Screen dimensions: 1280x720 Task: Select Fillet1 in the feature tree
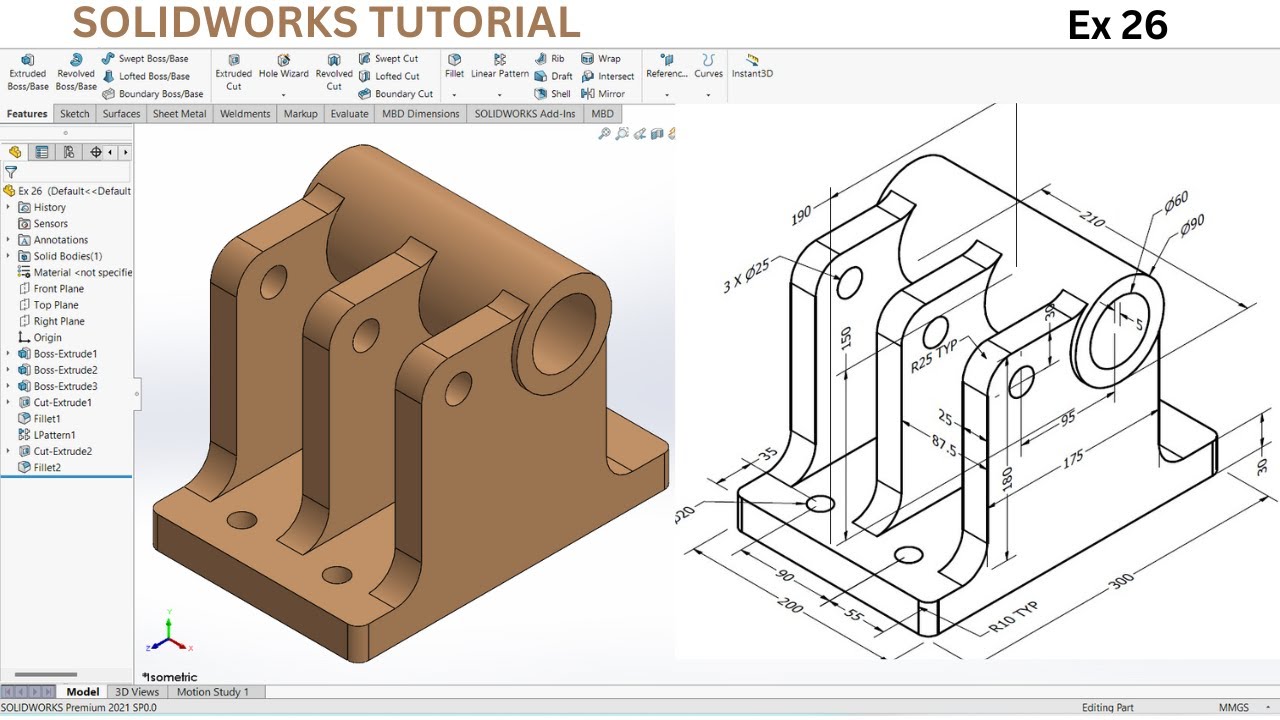(x=39, y=419)
